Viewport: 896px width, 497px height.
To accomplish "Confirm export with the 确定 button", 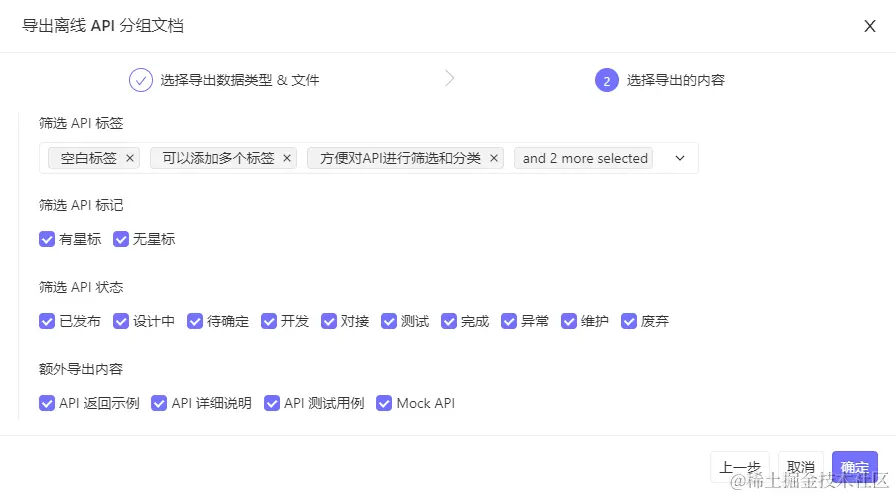I will [854, 467].
